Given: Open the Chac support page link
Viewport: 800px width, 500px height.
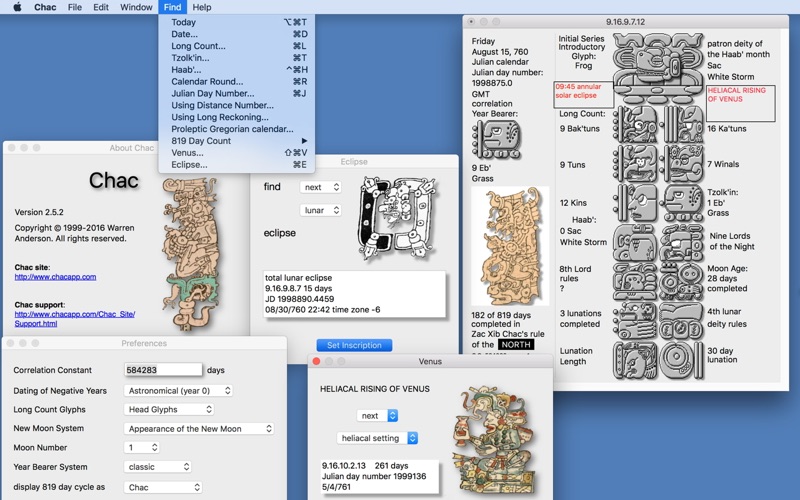Looking at the screenshot, I should click(74, 319).
